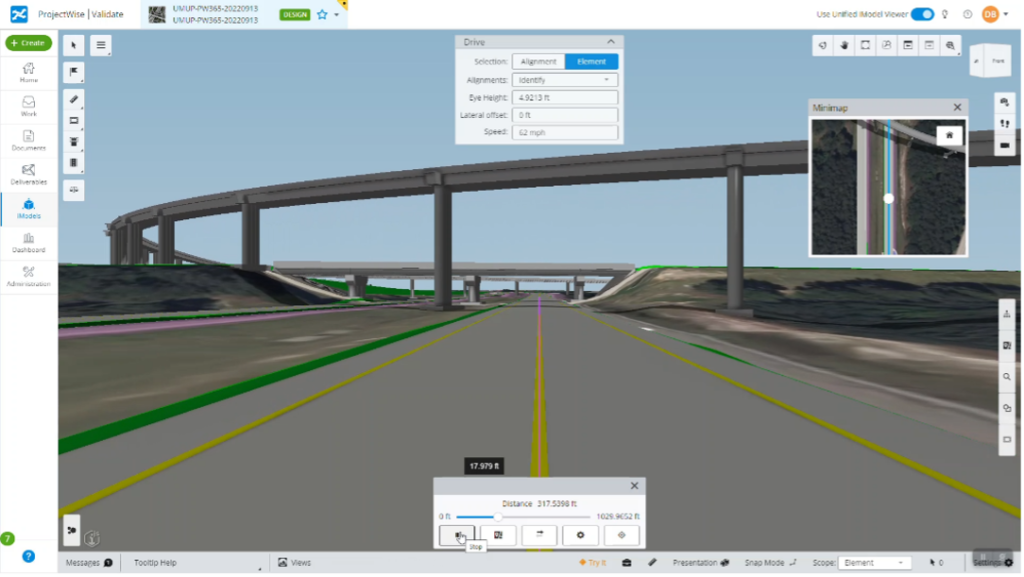The width and height of the screenshot is (1024, 577).
Task: Toggle Snap Mode in the status bar
Action: point(766,562)
